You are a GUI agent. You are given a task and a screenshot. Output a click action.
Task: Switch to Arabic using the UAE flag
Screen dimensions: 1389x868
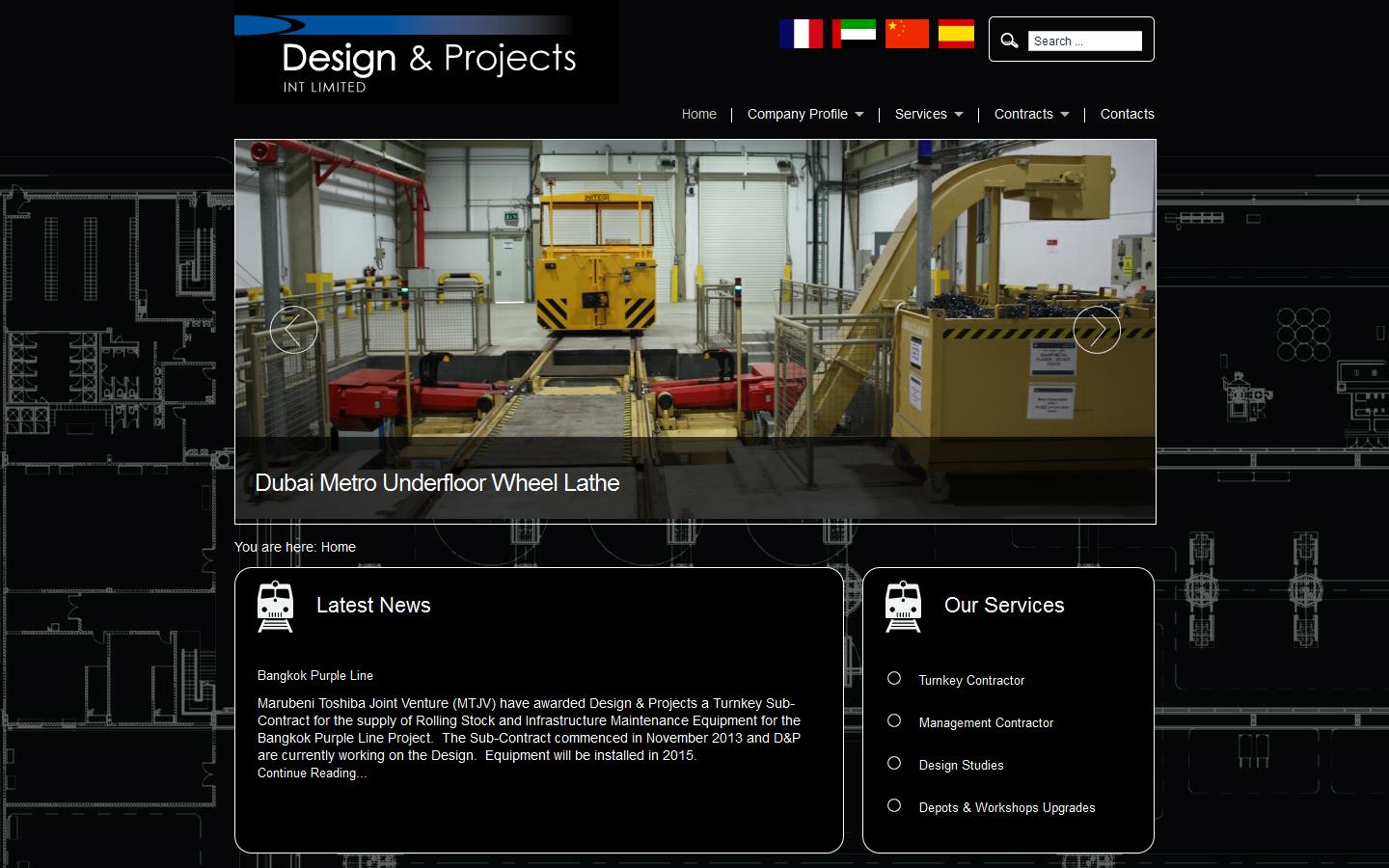pyautogui.click(x=855, y=33)
